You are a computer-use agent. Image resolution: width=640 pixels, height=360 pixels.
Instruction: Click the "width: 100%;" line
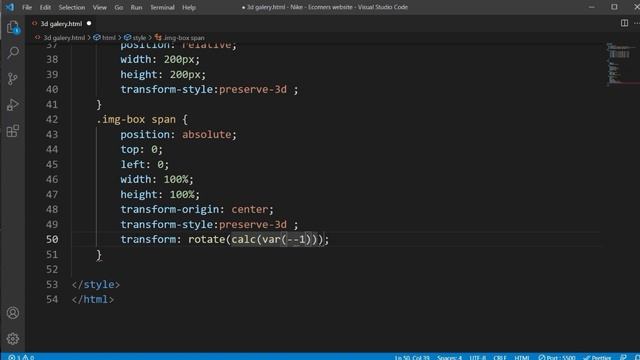coord(157,179)
